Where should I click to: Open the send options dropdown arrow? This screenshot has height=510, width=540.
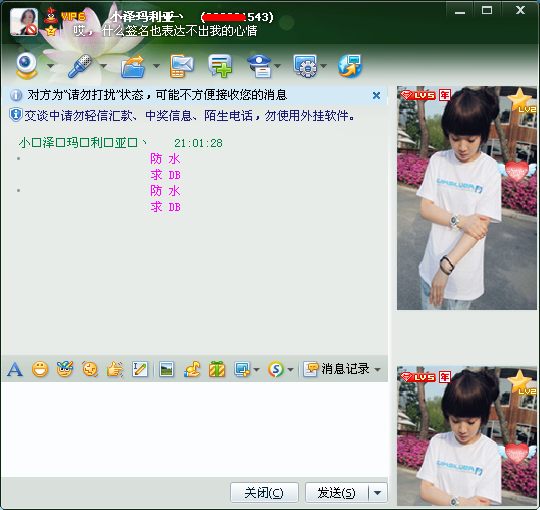(x=378, y=493)
